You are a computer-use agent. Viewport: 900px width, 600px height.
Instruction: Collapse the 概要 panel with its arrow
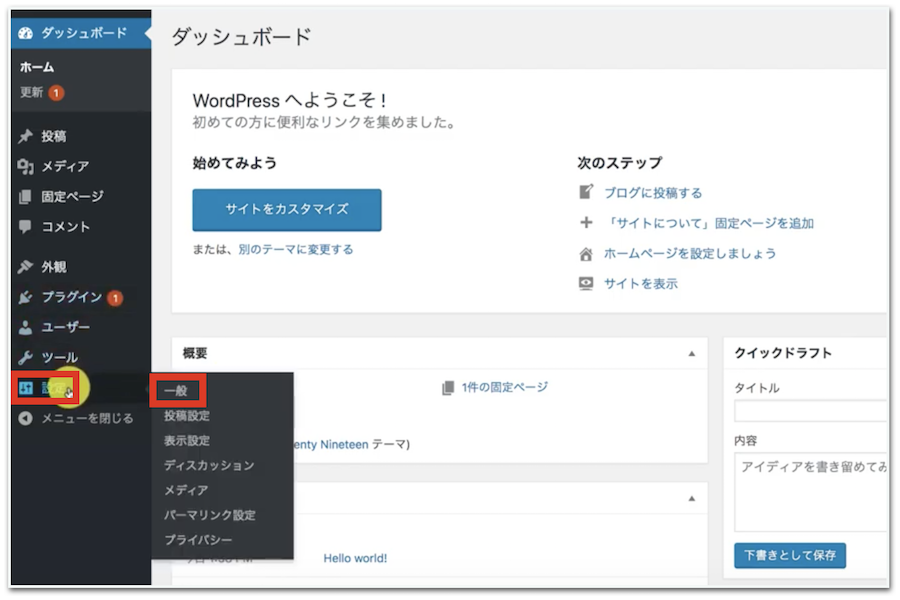point(691,354)
